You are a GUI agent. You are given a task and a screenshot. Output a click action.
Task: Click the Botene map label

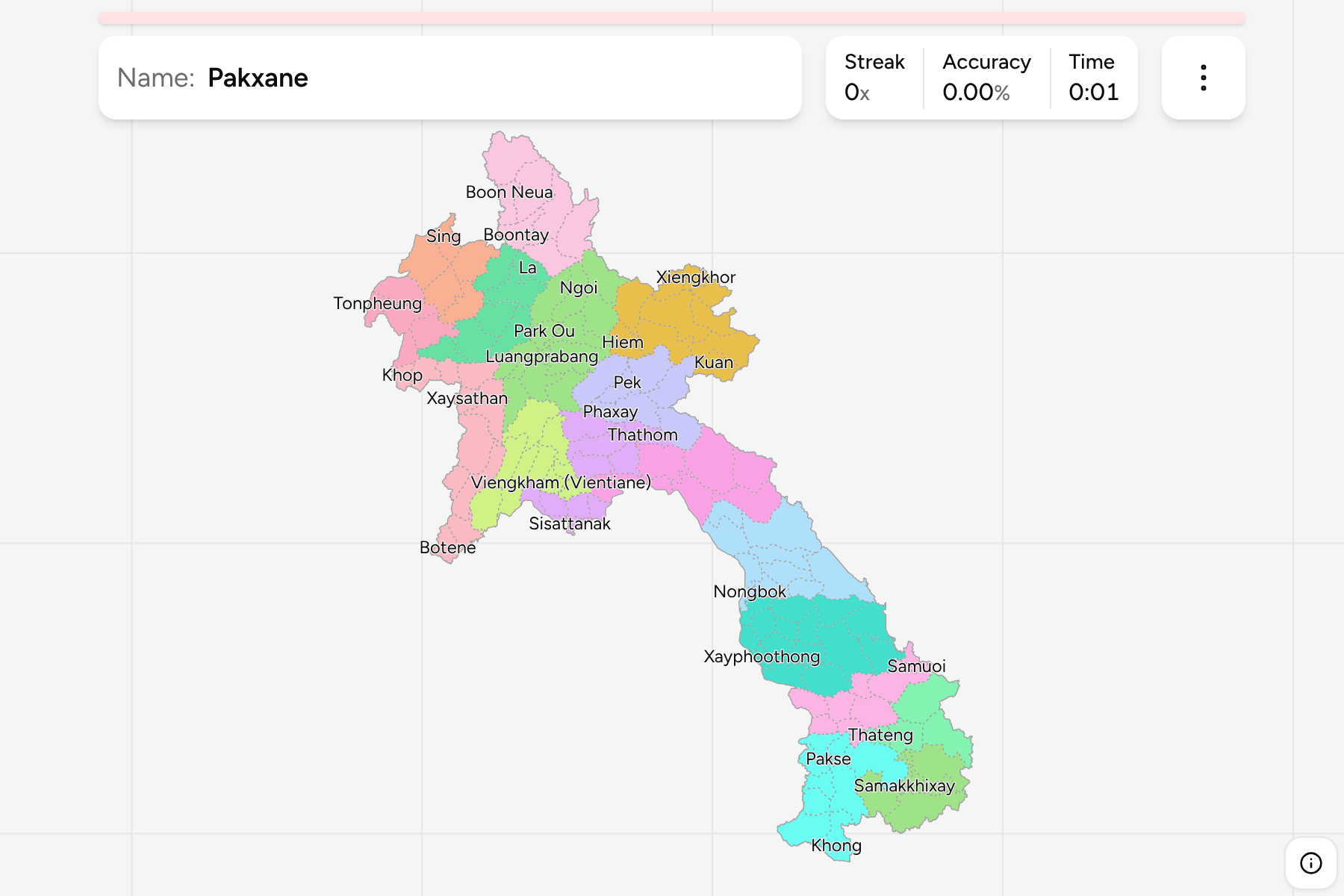click(448, 547)
